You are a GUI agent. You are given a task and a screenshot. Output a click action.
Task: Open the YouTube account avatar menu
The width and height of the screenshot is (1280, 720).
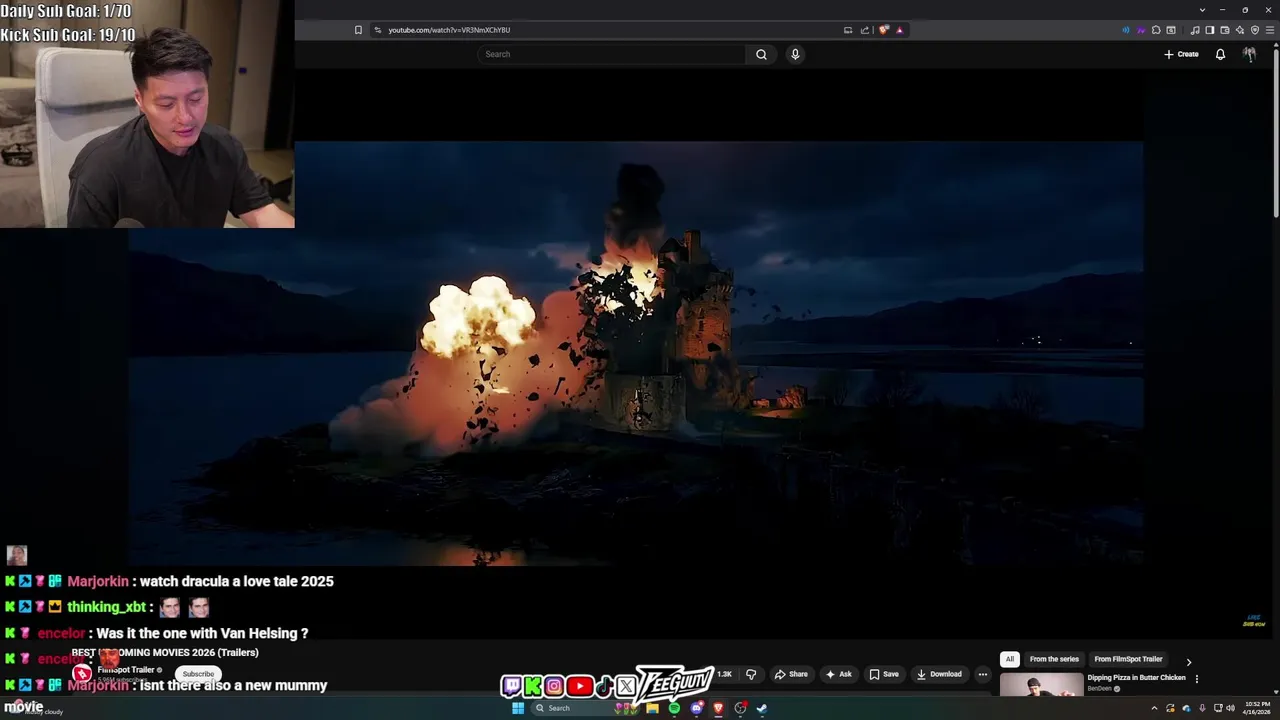(x=1249, y=54)
